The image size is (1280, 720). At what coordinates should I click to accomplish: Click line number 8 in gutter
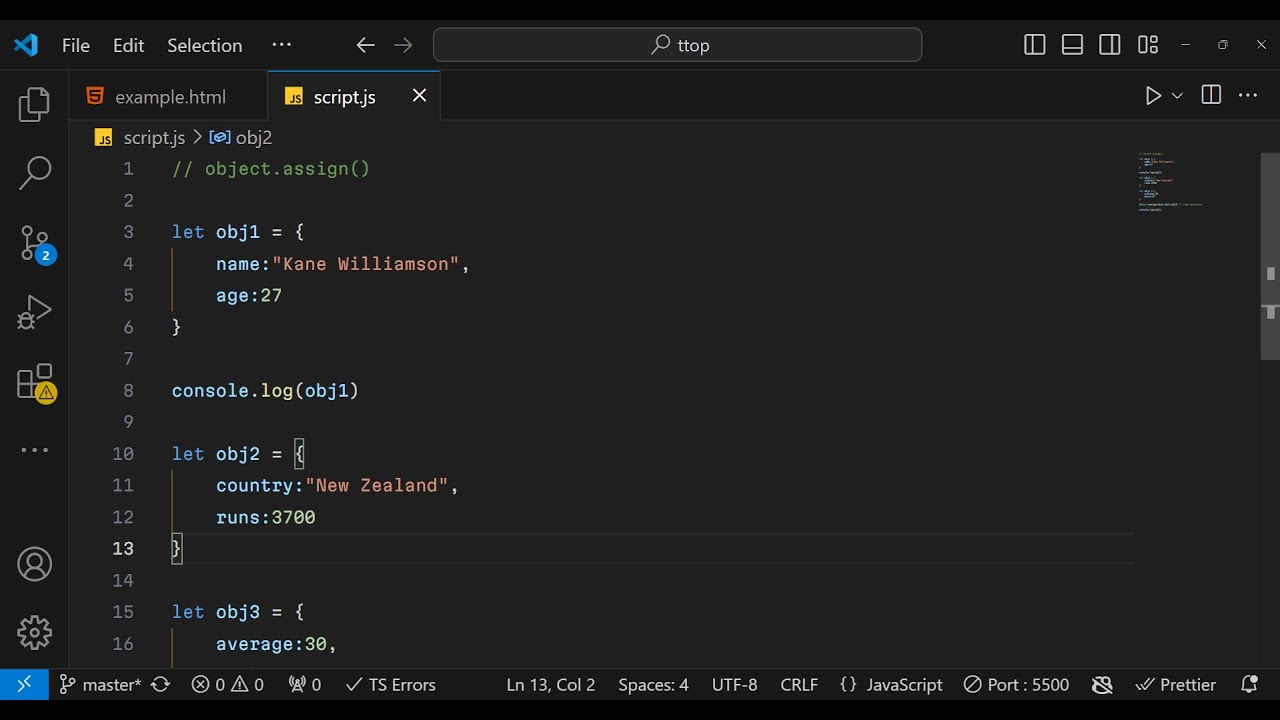[128, 390]
